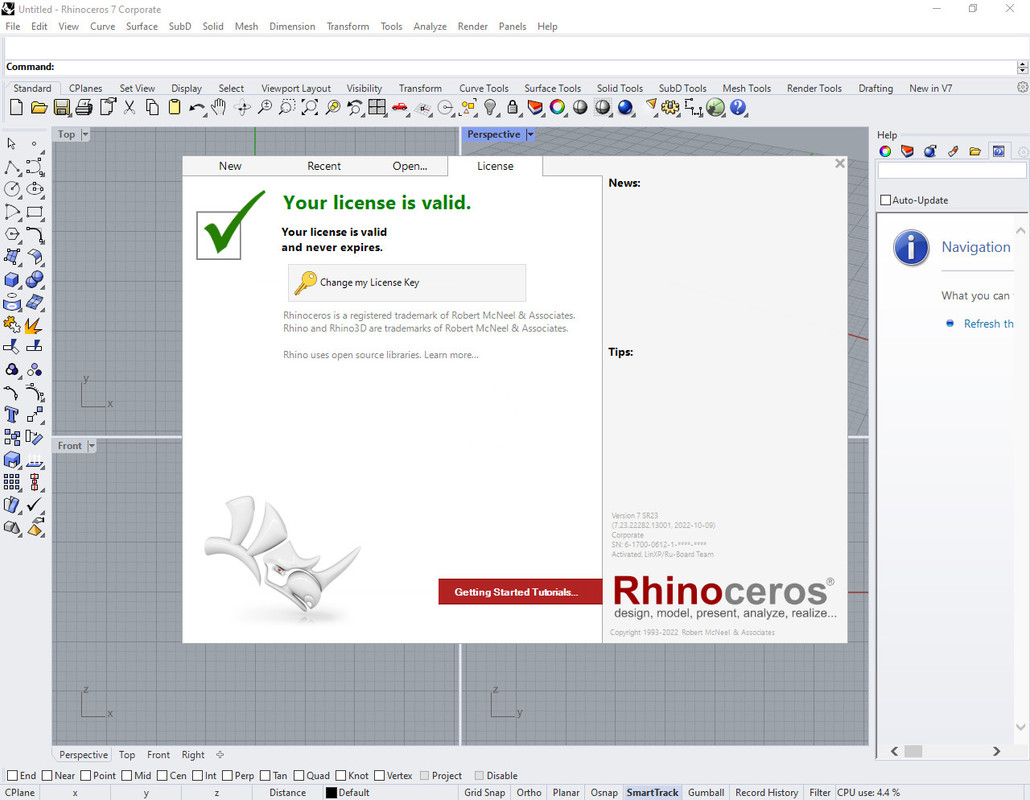Toggle the Gumball status bar button
Viewport: 1030px width, 800px height.
[706, 793]
